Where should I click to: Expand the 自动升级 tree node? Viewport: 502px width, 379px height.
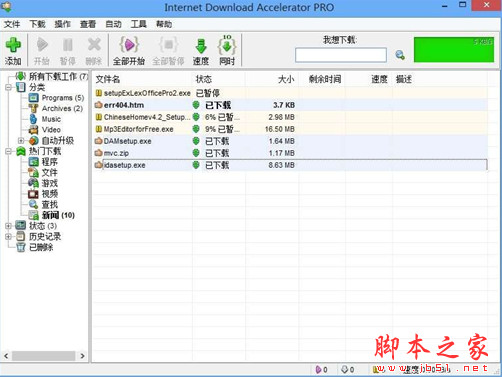tap(21, 141)
